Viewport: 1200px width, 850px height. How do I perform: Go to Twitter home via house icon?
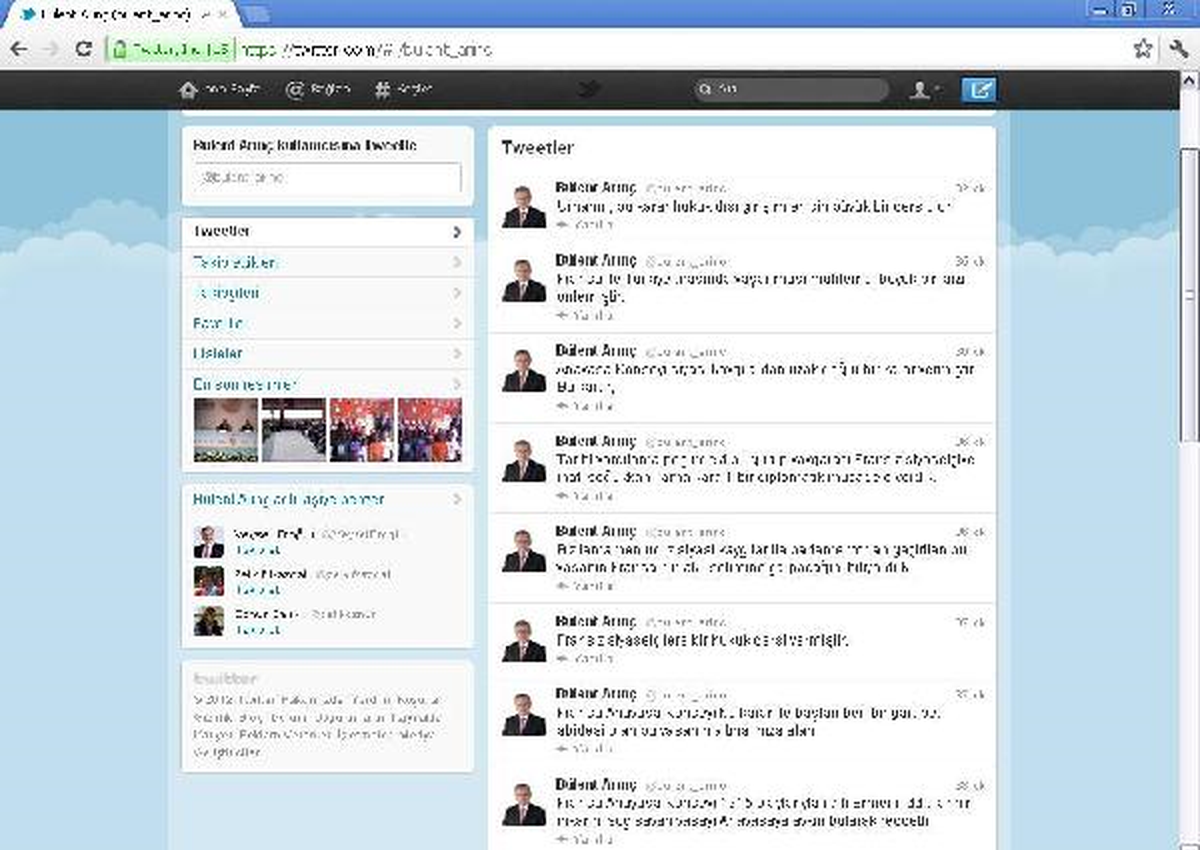tap(188, 90)
